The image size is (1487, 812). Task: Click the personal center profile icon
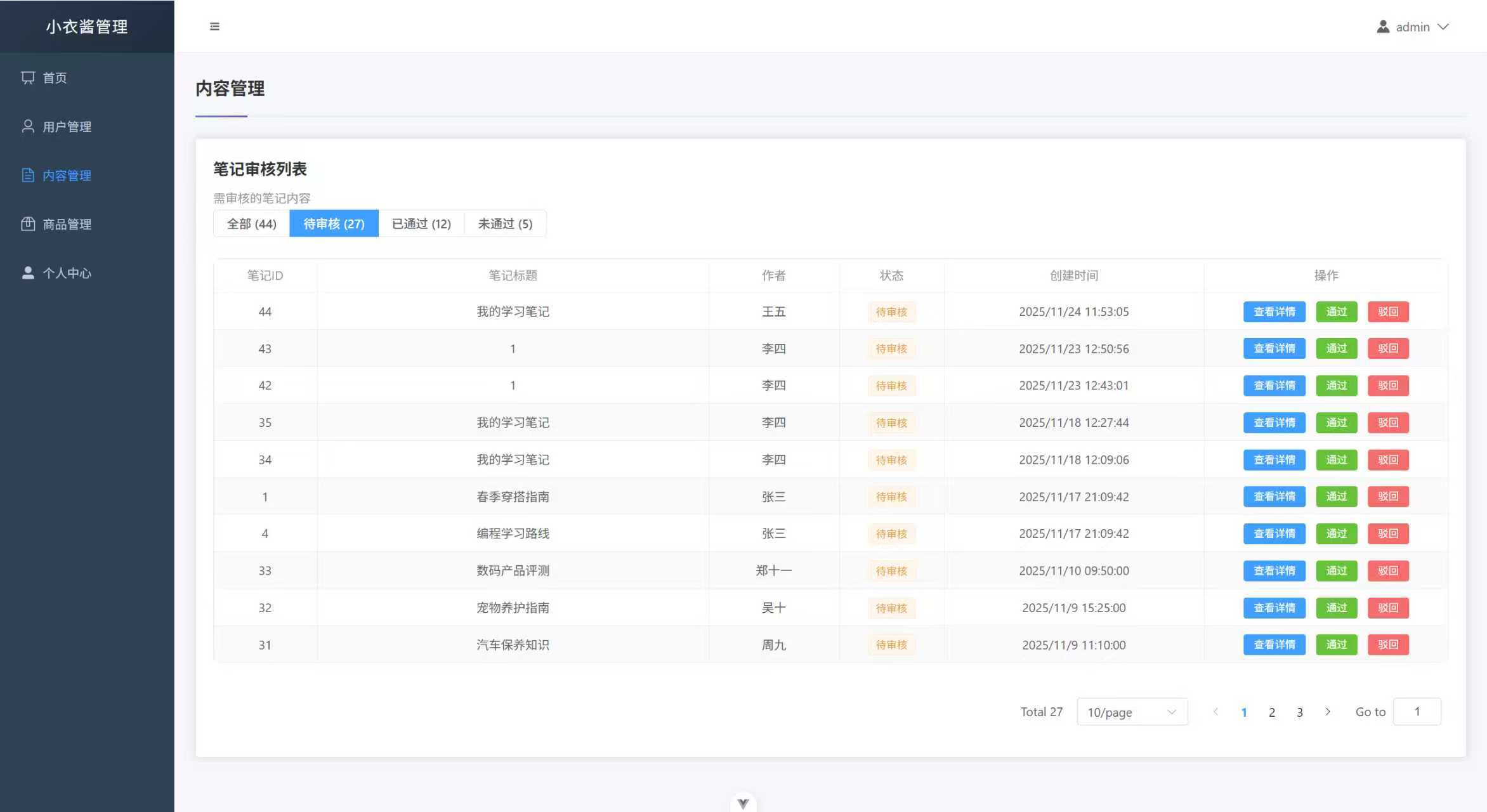pos(28,273)
